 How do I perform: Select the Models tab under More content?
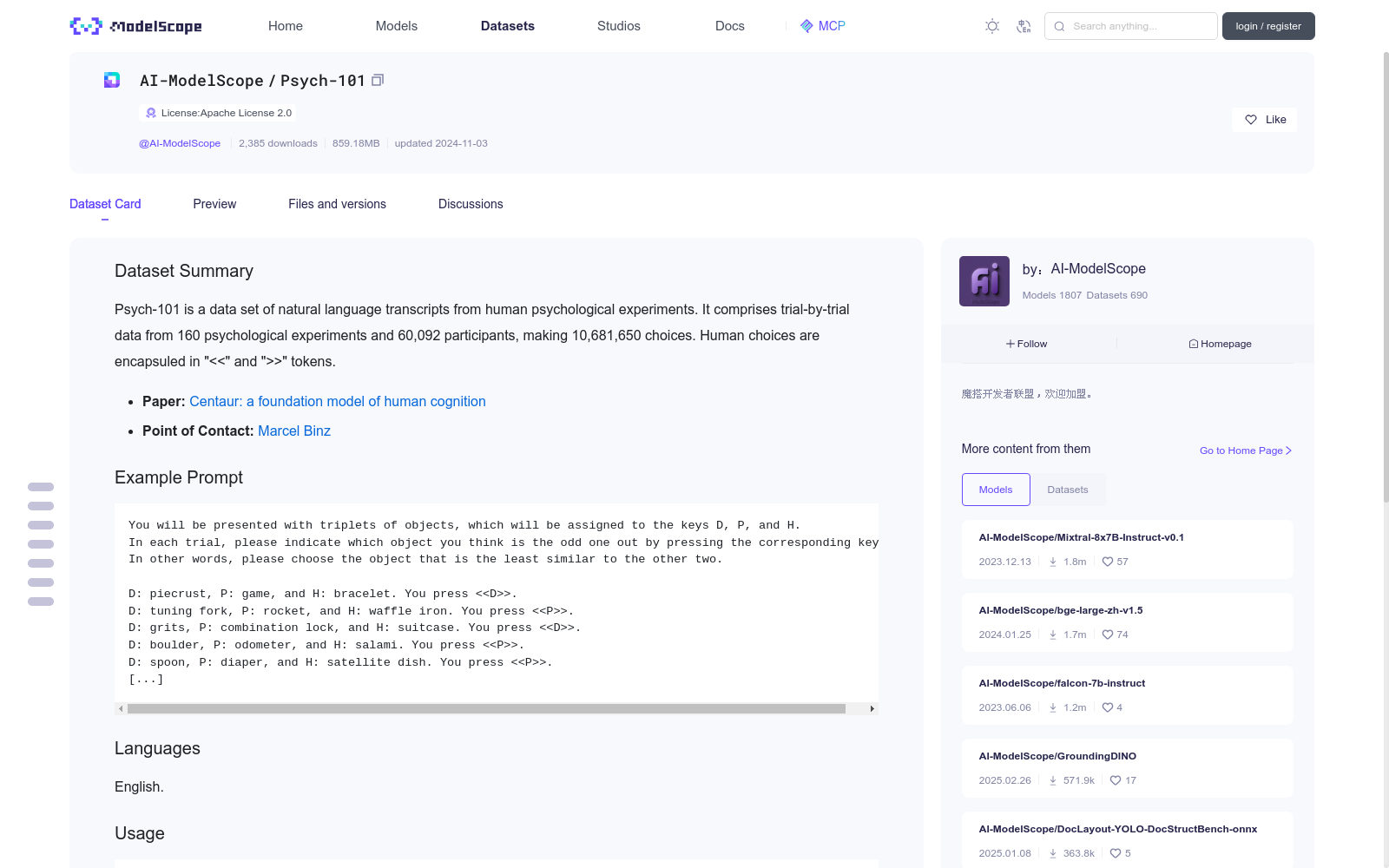pos(996,490)
